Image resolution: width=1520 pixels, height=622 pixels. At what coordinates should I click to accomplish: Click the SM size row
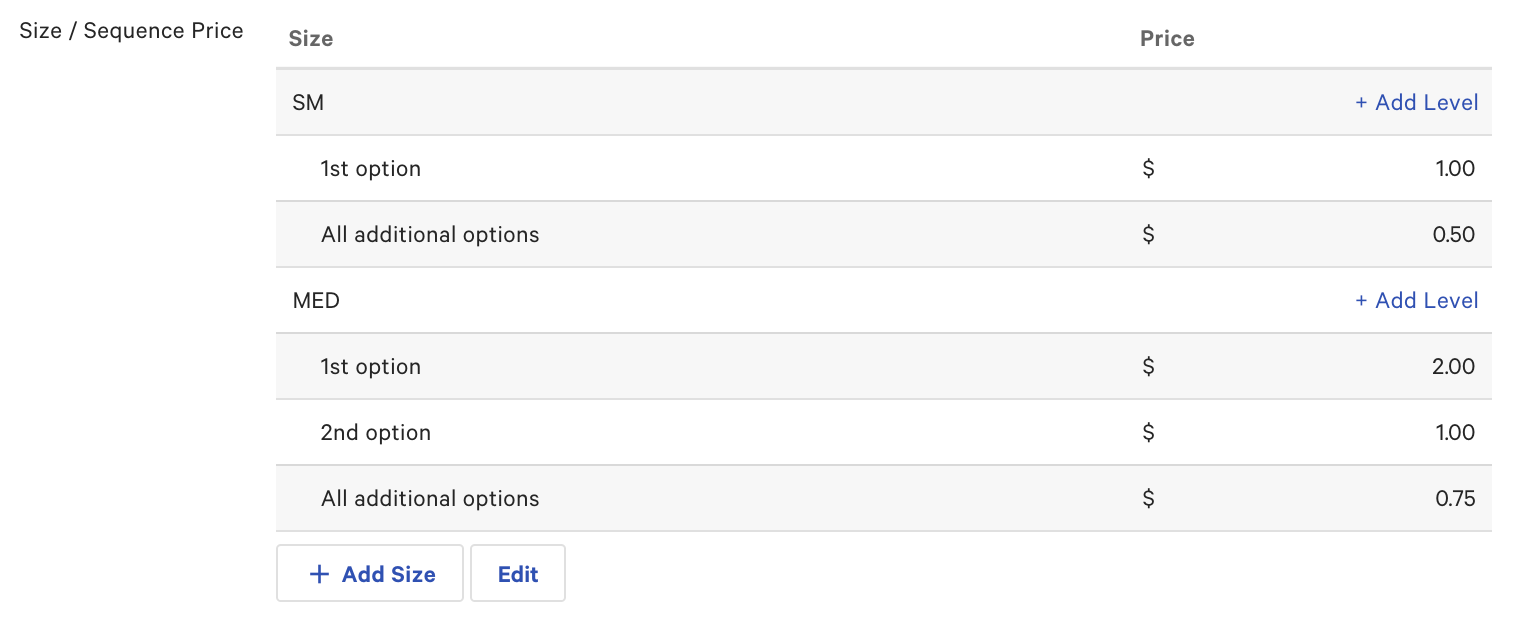(309, 102)
